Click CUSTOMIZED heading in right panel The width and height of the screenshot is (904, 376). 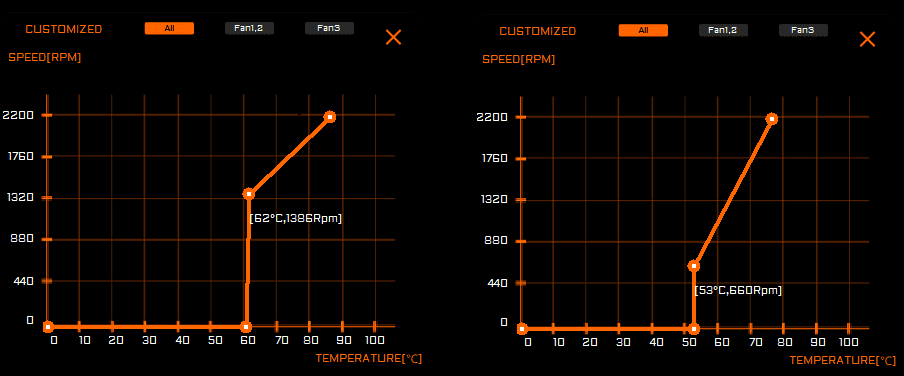(538, 31)
